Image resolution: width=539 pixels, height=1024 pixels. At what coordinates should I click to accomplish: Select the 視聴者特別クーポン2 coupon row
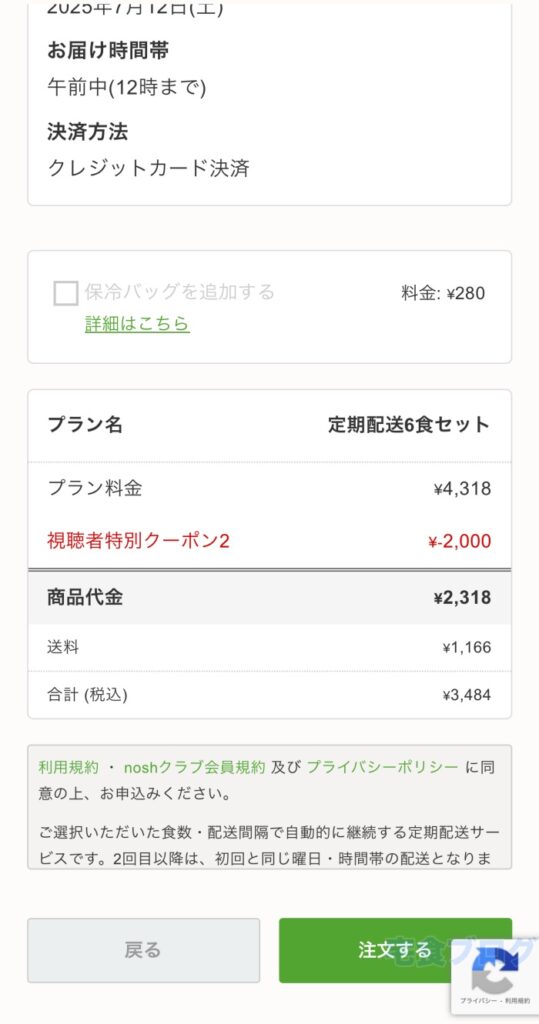coord(269,541)
